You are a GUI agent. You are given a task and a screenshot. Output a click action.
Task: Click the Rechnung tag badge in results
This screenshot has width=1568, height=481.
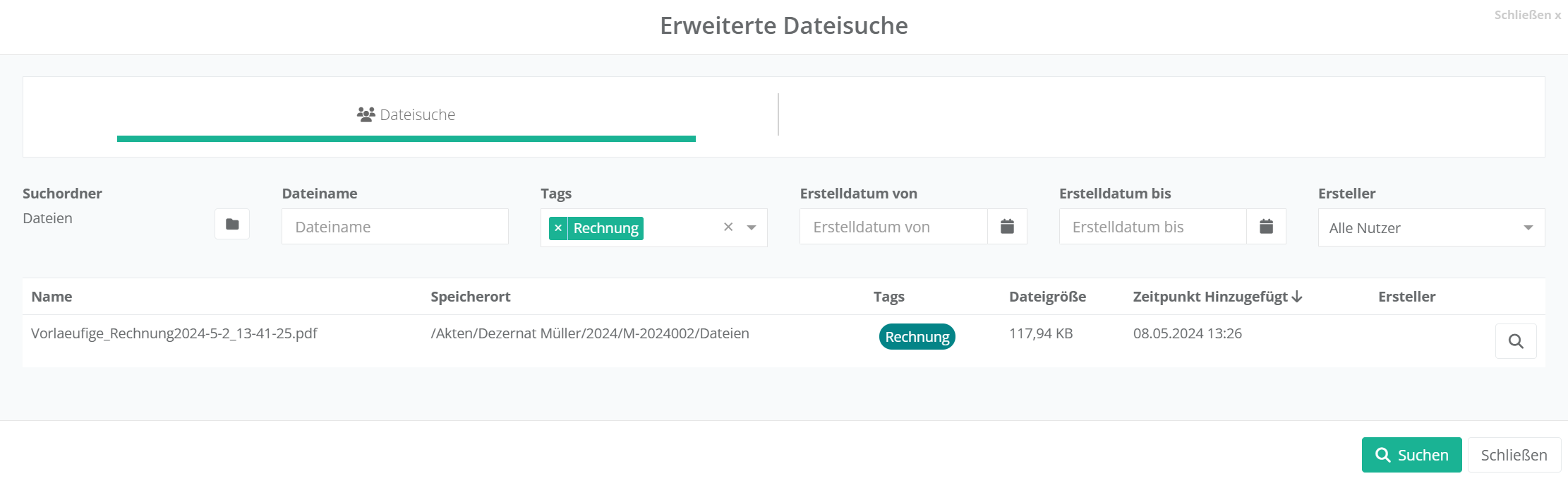tap(917, 337)
